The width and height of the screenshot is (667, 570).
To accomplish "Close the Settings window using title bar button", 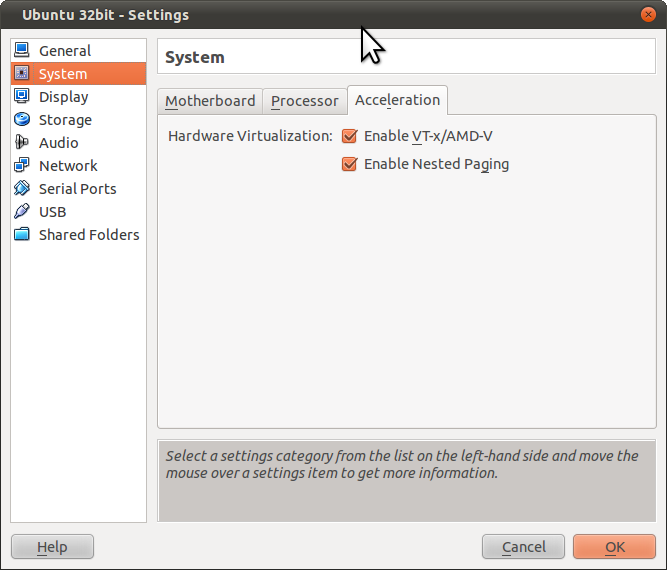I will click(650, 15).
